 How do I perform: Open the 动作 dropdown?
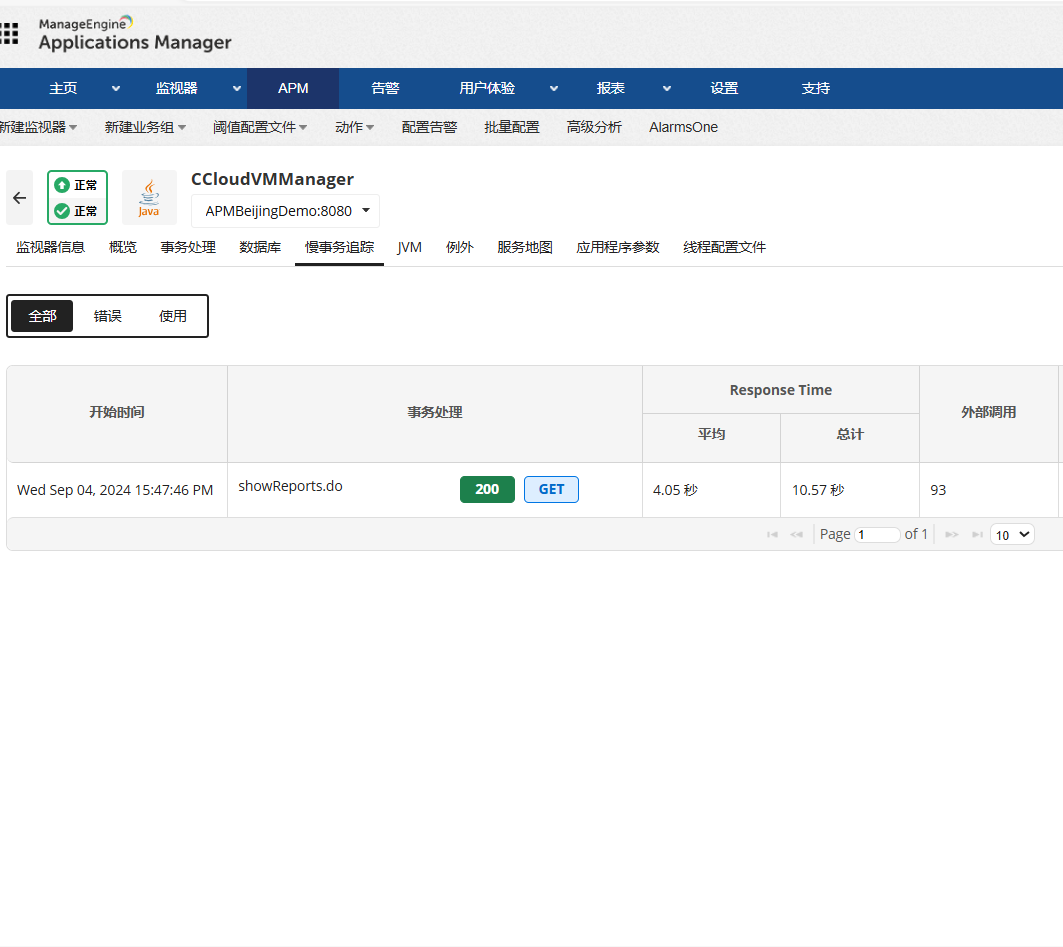point(355,127)
